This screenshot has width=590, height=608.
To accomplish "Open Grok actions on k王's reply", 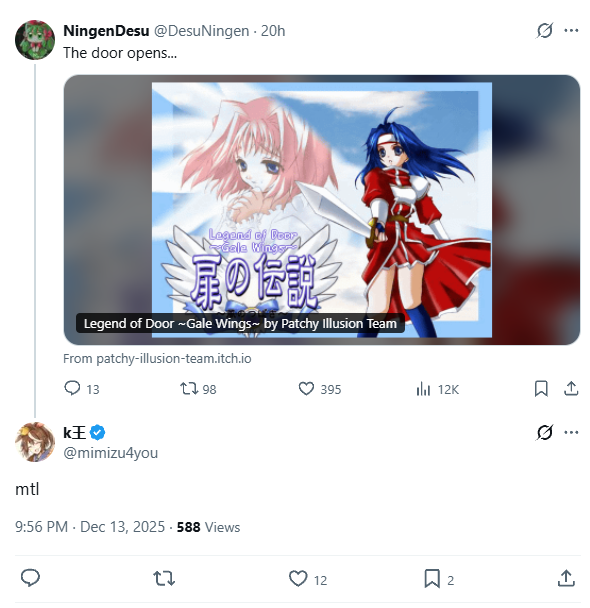I will click(x=544, y=432).
